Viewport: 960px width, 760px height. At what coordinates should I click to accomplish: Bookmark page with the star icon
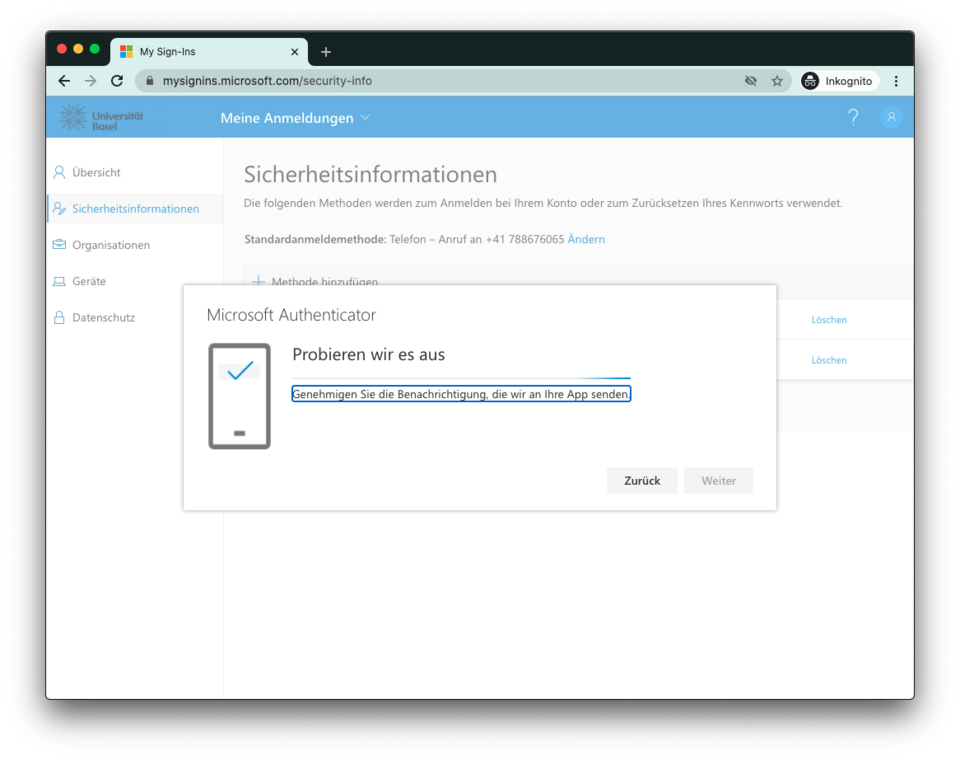coord(777,81)
